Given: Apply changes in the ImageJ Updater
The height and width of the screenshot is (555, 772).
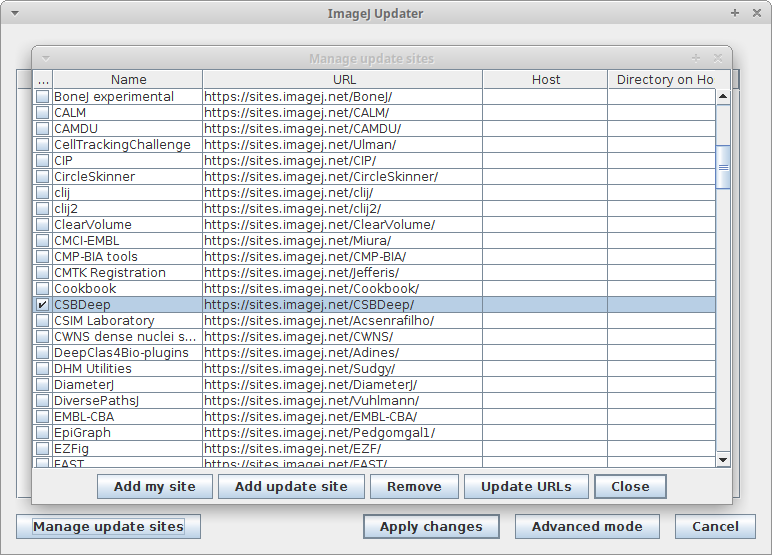Looking at the screenshot, I should pos(431,526).
